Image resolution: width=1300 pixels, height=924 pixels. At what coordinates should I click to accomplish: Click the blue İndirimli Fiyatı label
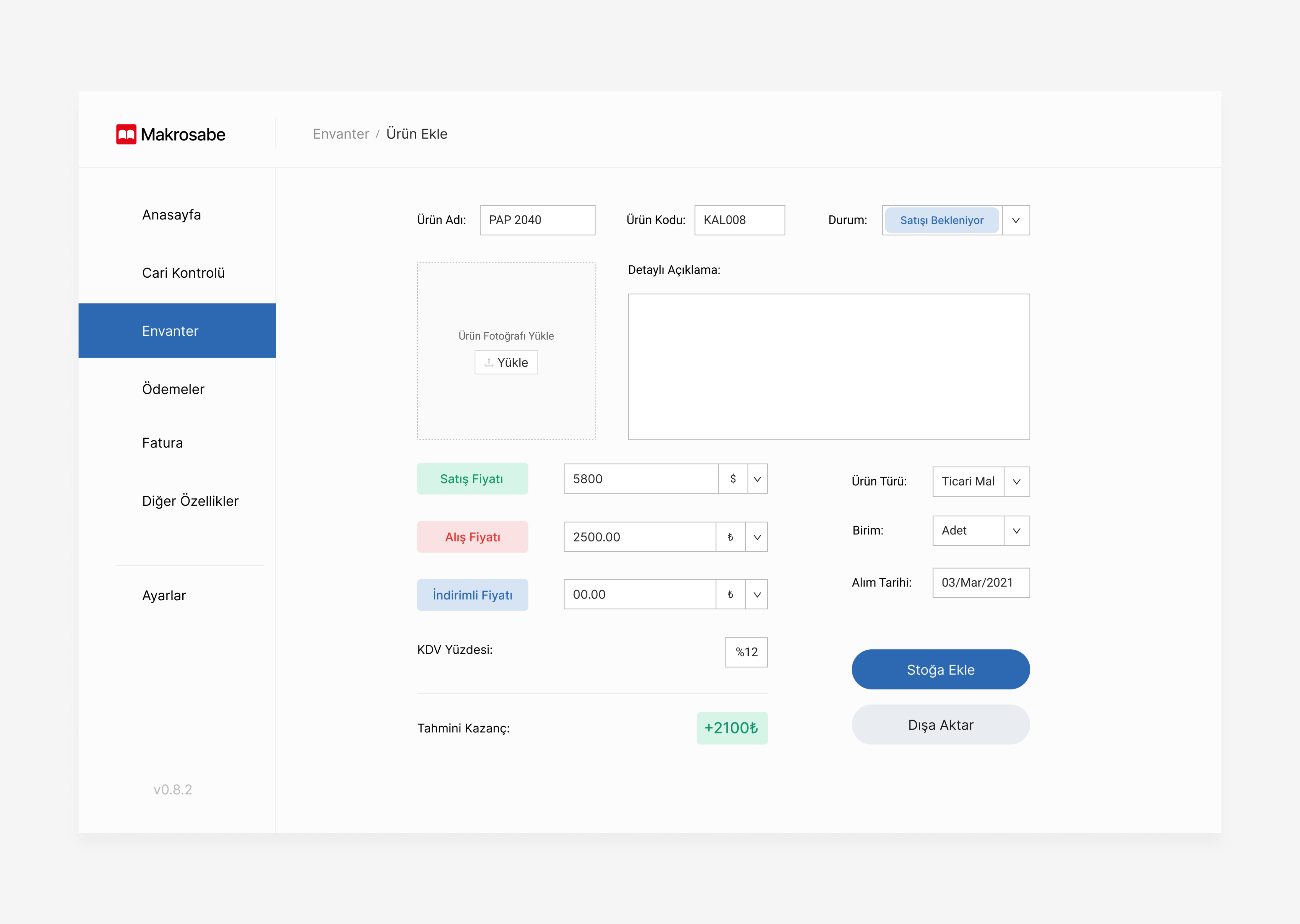coord(472,595)
